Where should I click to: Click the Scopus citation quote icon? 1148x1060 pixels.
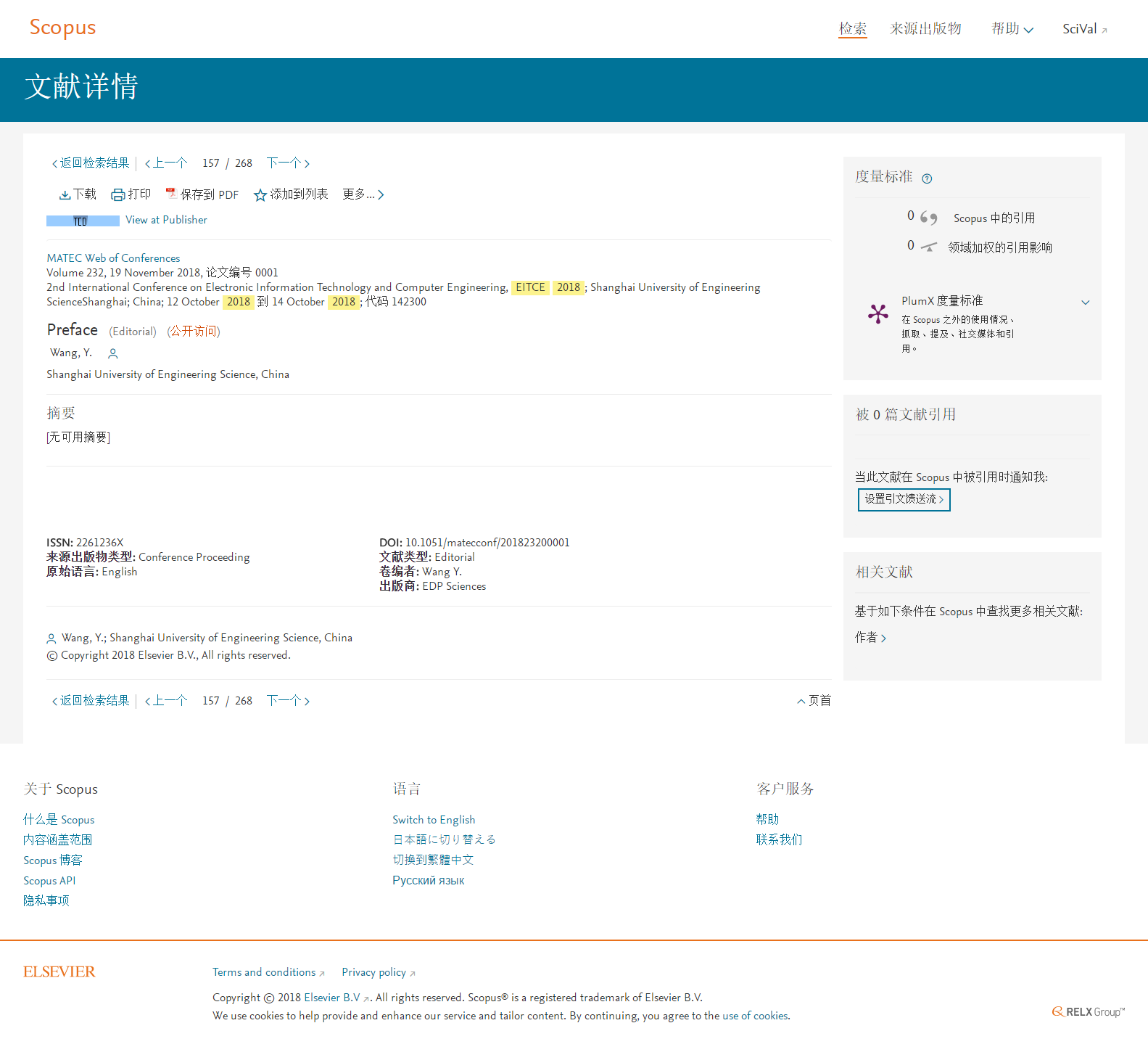928,218
